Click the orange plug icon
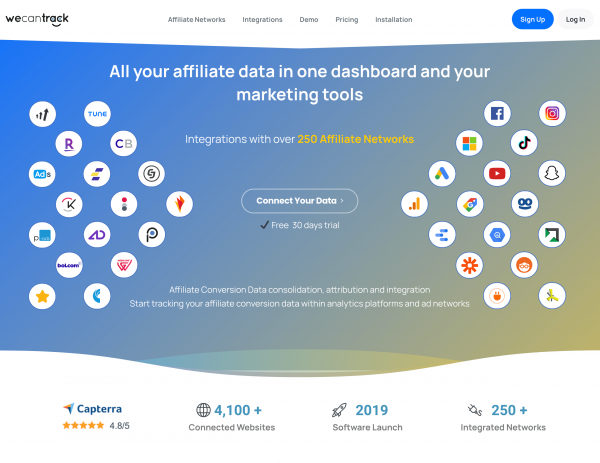The image size is (600, 463). [497, 296]
